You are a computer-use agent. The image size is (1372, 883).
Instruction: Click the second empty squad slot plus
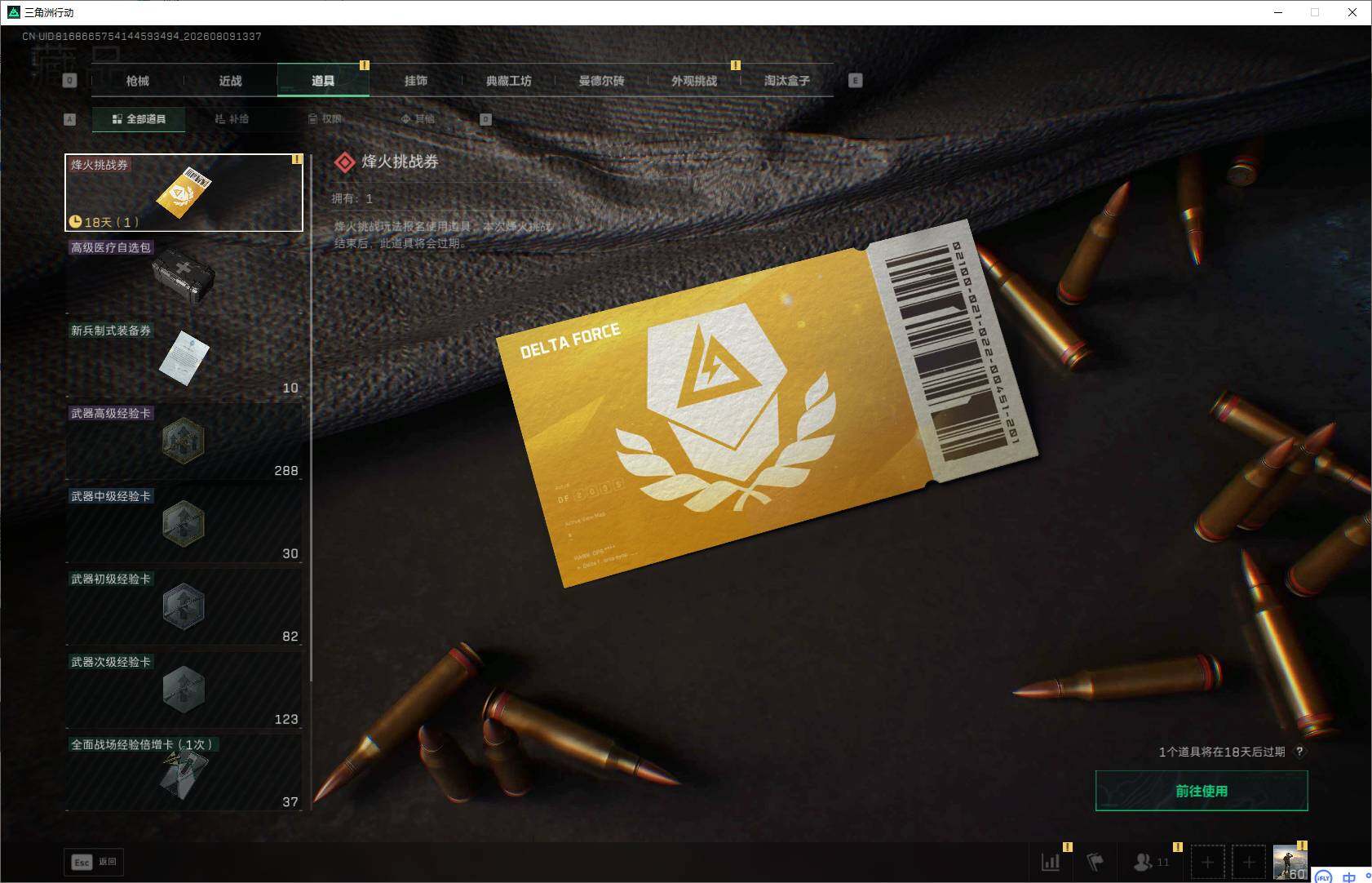point(1249,862)
